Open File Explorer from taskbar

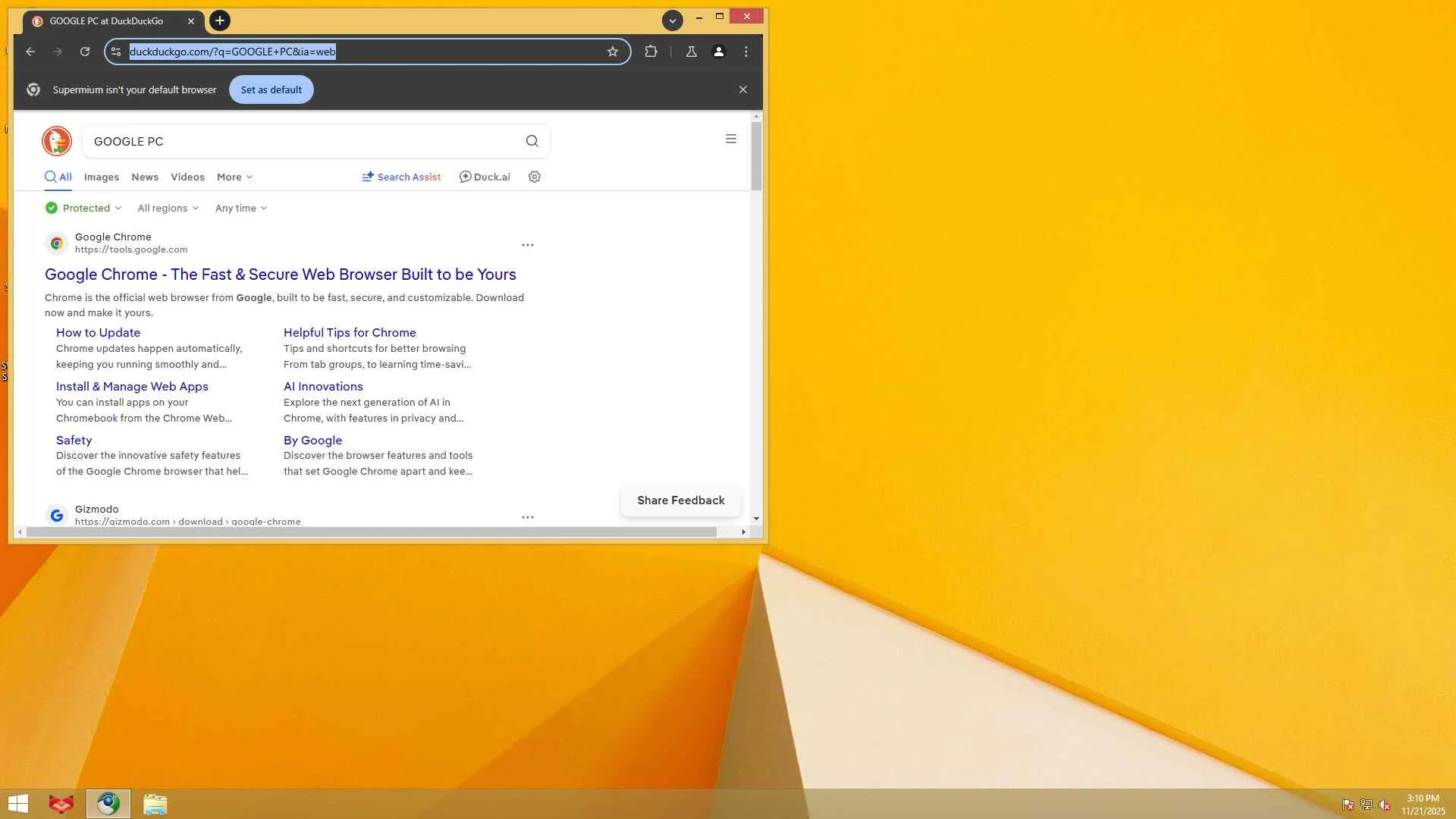click(x=155, y=804)
